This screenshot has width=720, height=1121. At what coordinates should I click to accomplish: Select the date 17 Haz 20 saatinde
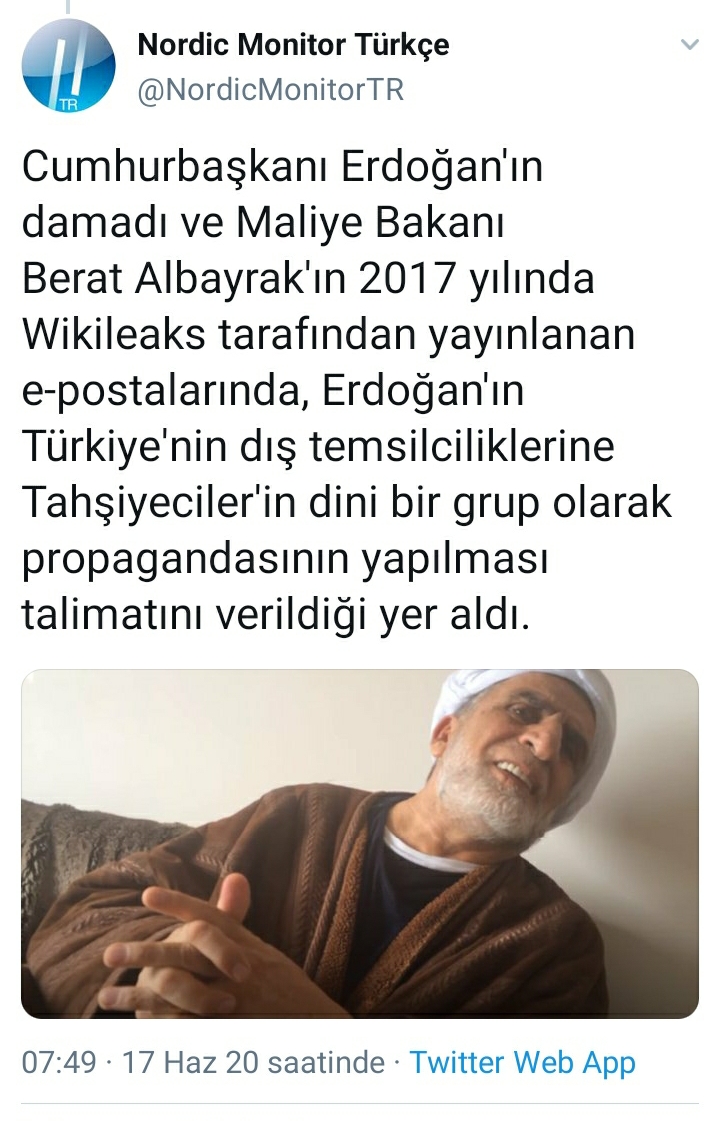(x=253, y=1062)
